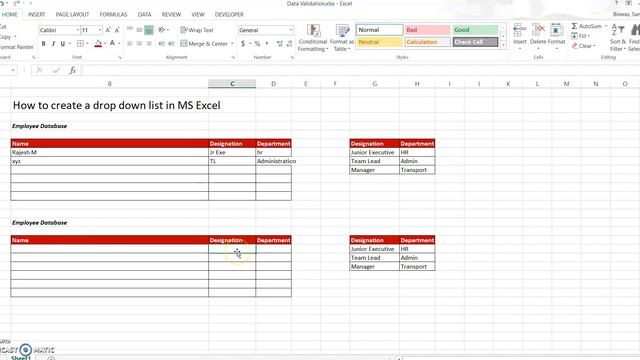Click the Insert Function fx icon
The width and height of the screenshot is (640, 360).
point(72,70)
